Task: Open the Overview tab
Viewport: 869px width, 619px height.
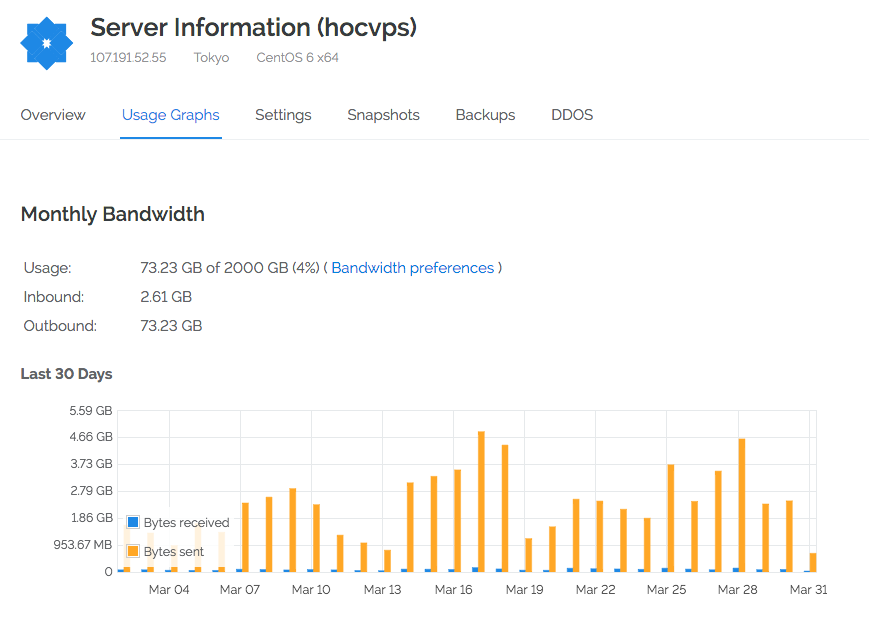Action: point(53,115)
